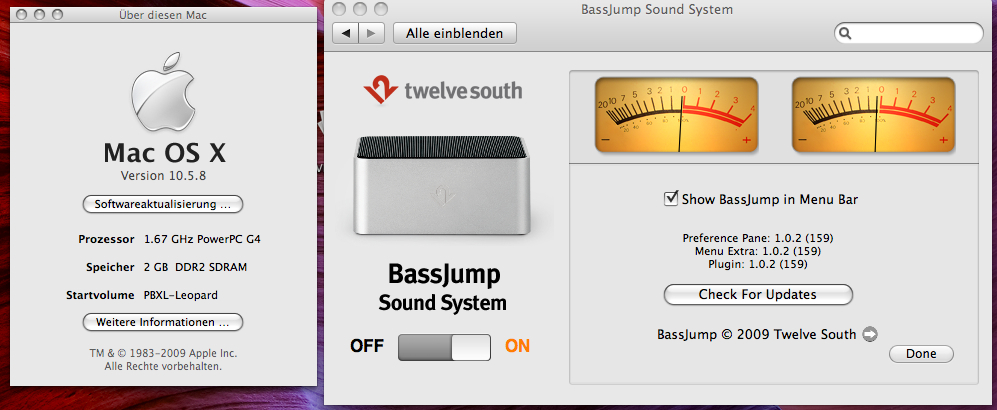The height and width of the screenshot is (410, 997).
Task: Click the Apple logo in Über diesen Mac
Action: (x=163, y=92)
